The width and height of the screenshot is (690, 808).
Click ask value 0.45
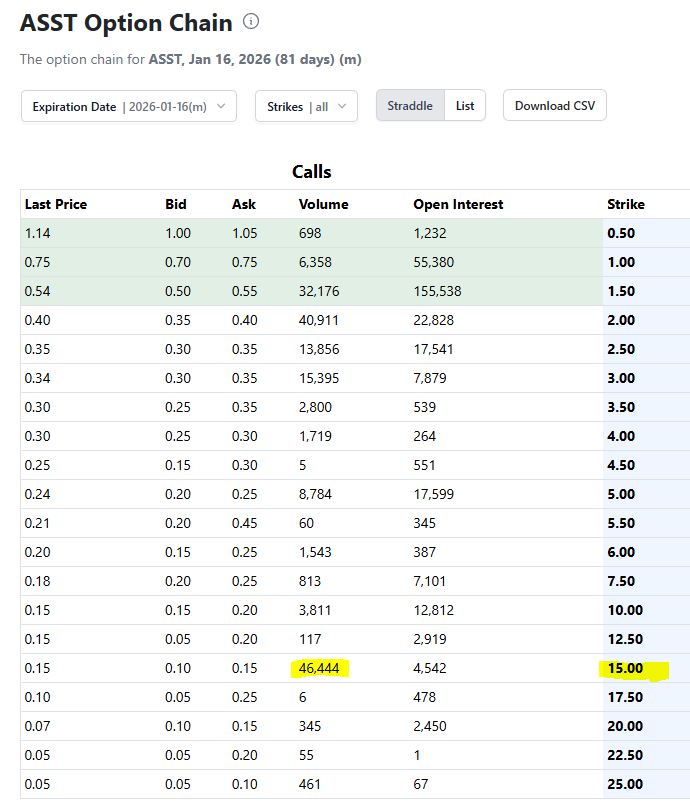[x=244, y=523]
